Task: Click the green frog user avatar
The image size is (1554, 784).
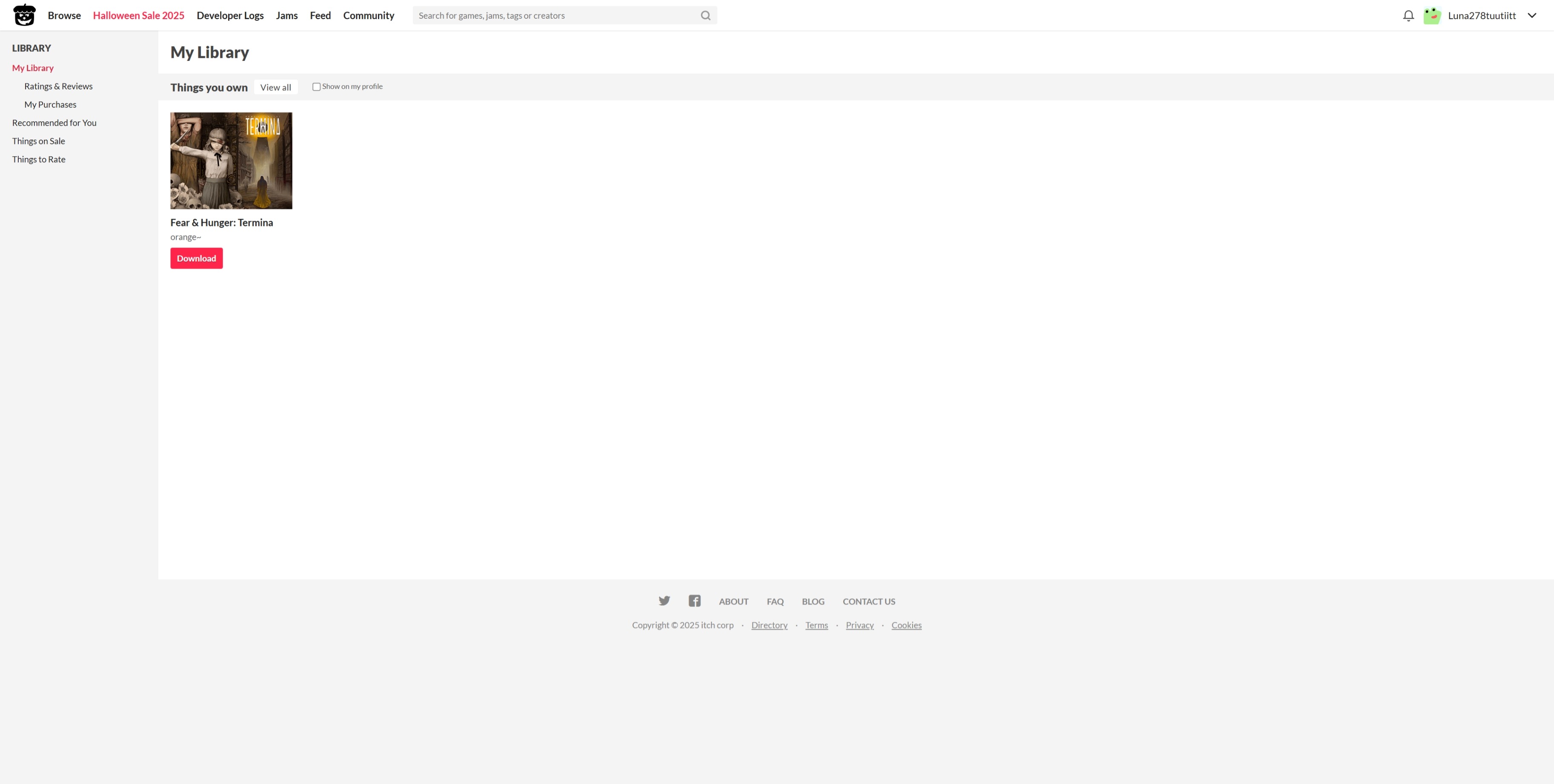Action: (1432, 16)
